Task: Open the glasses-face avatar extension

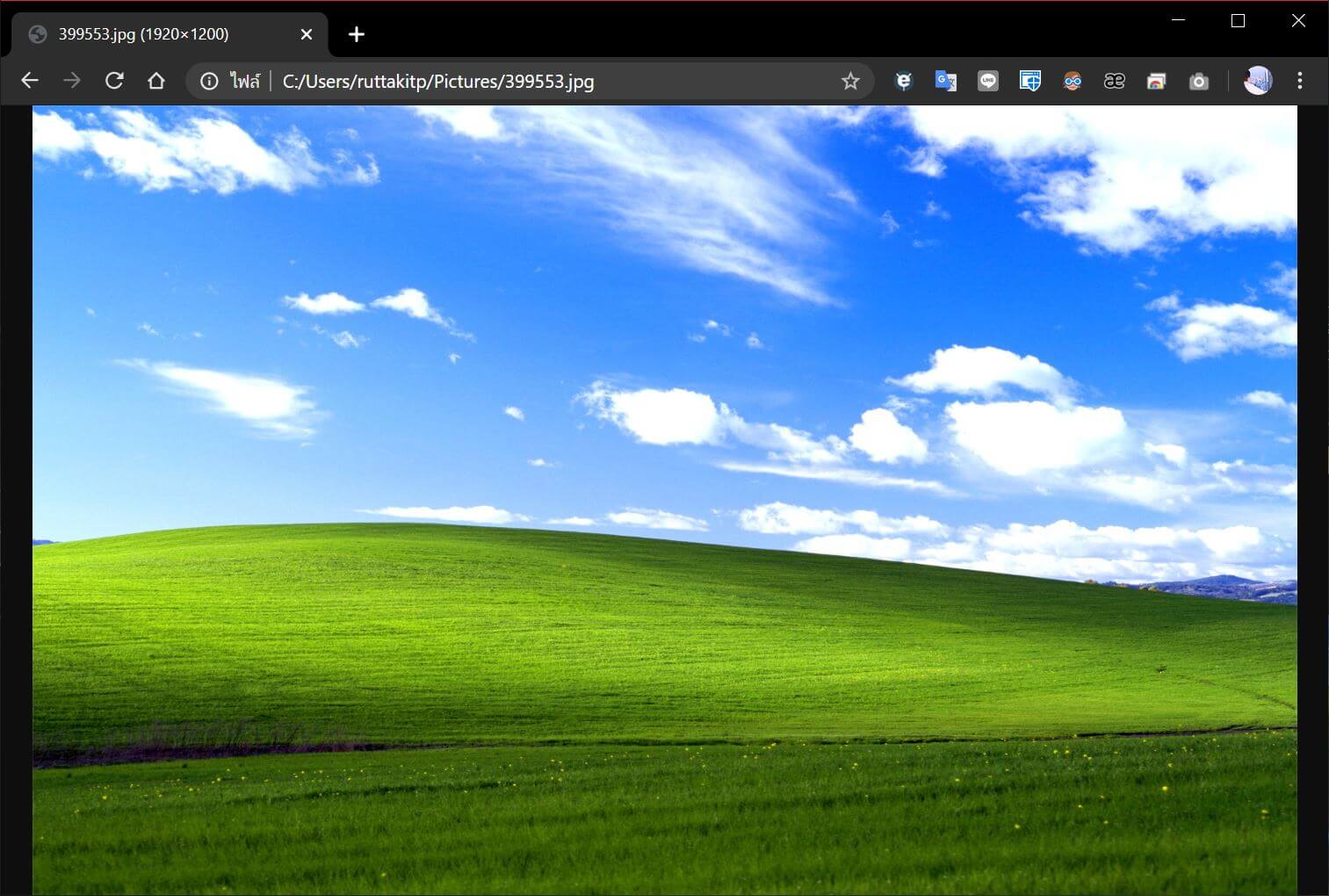Action: coord(1073,82)
